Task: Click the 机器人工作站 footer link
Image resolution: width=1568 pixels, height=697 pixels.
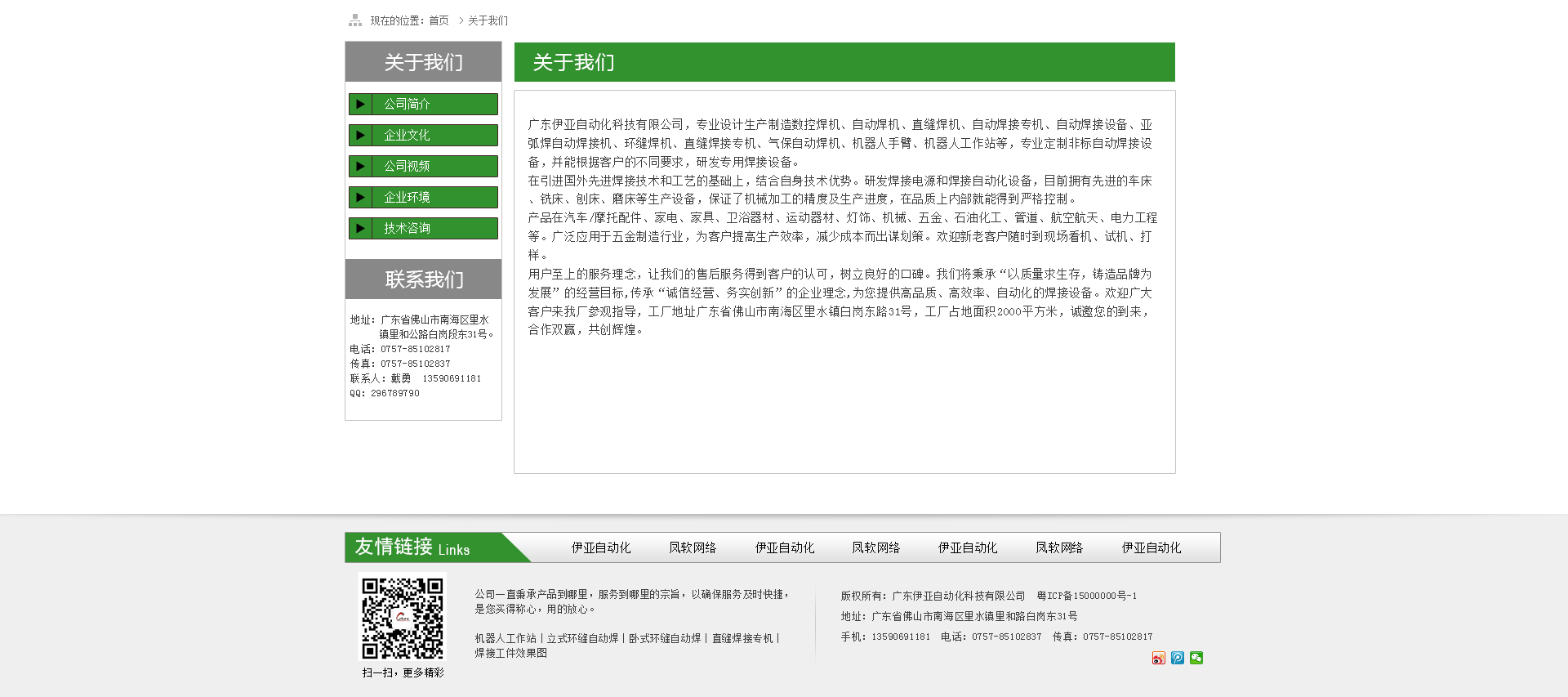Action: coord(506,639)
